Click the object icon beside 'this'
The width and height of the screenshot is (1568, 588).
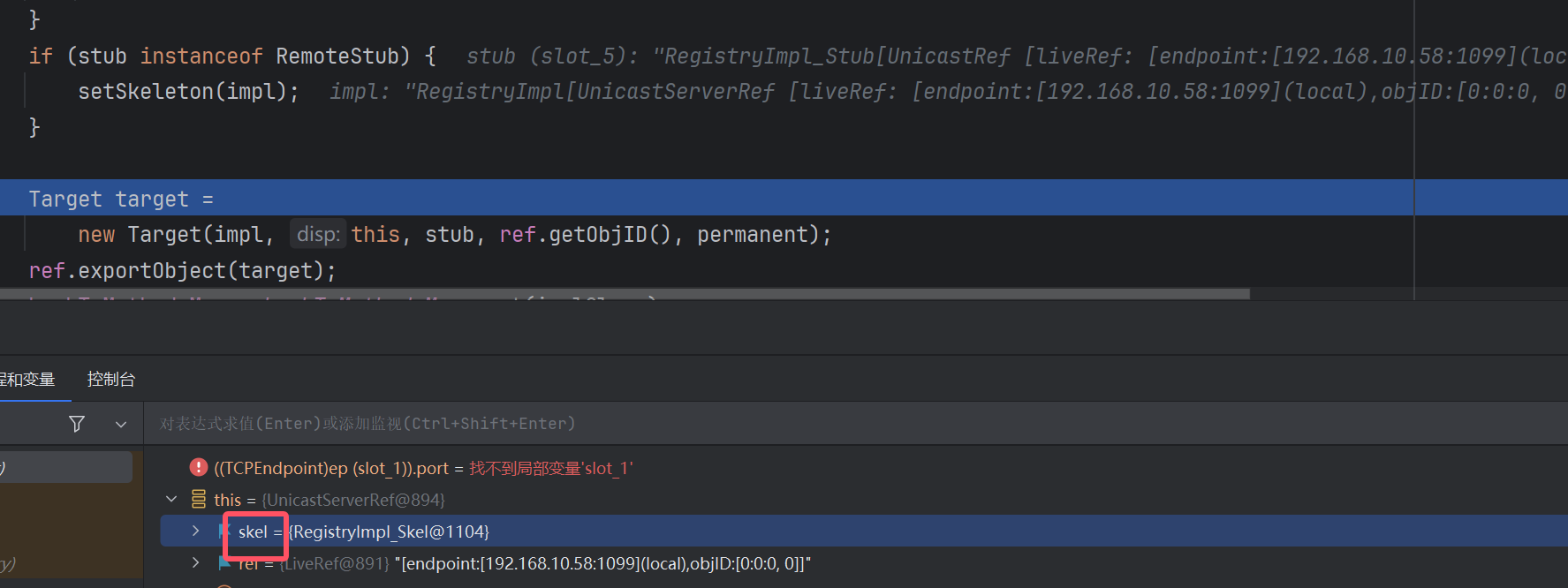click(199, 500)
